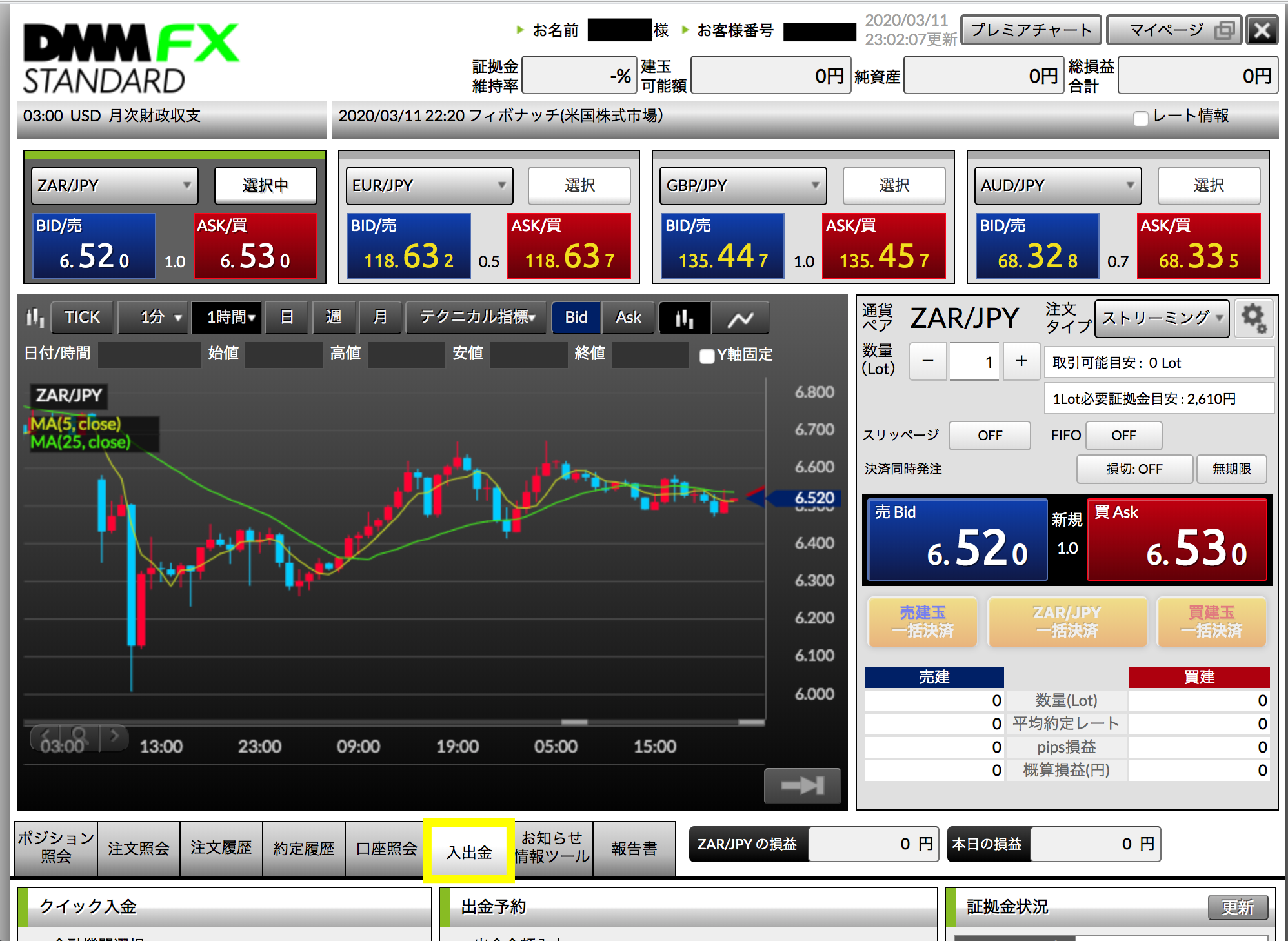Open the news and info tools tab

(552, 848)
